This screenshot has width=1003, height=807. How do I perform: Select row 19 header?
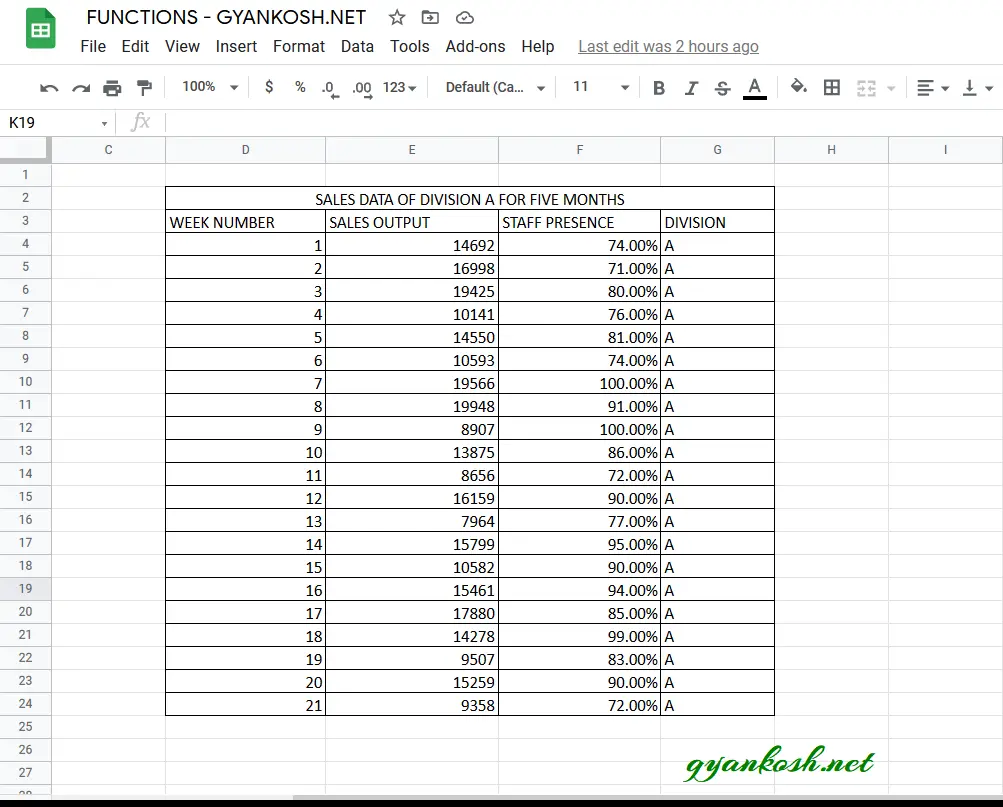tap(26, 588)
